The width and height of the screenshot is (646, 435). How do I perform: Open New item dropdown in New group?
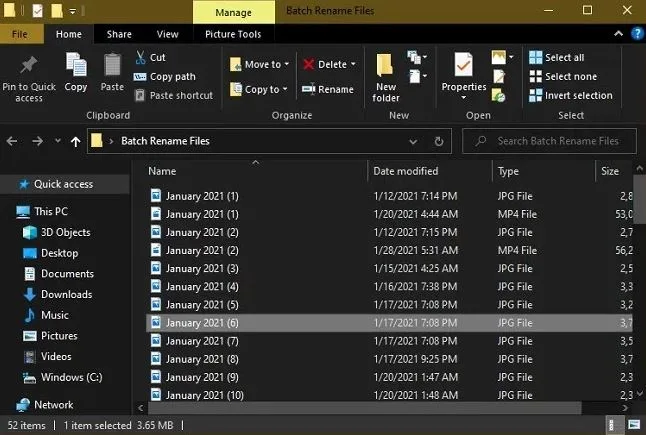coord(417,57)
